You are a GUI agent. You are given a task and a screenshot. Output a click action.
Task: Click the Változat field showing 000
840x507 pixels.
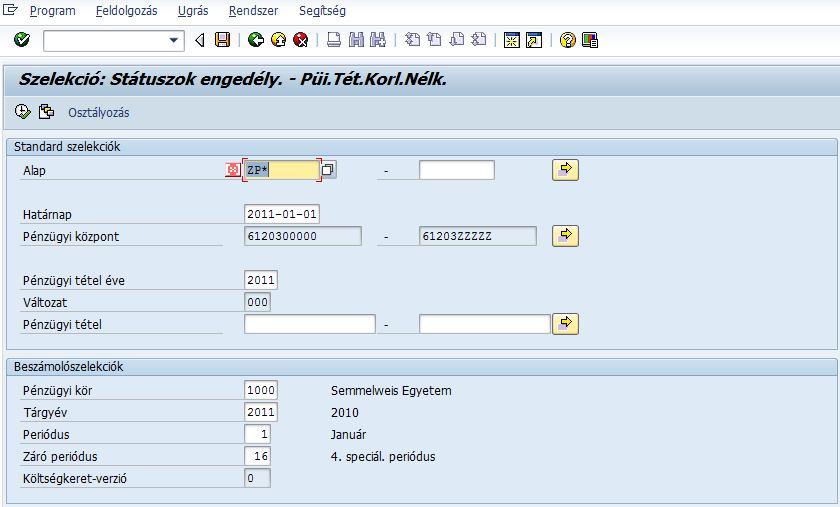click(257, 302)
